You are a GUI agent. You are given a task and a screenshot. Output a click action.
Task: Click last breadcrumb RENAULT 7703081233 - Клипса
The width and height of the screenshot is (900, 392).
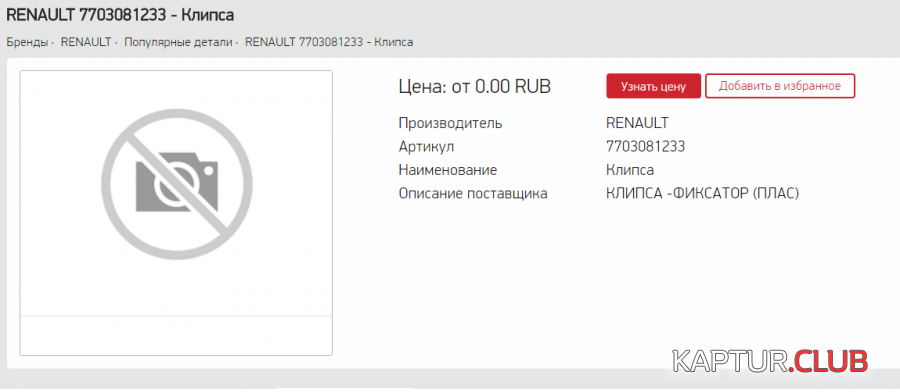pyautogui.click(x=329, y=42)
